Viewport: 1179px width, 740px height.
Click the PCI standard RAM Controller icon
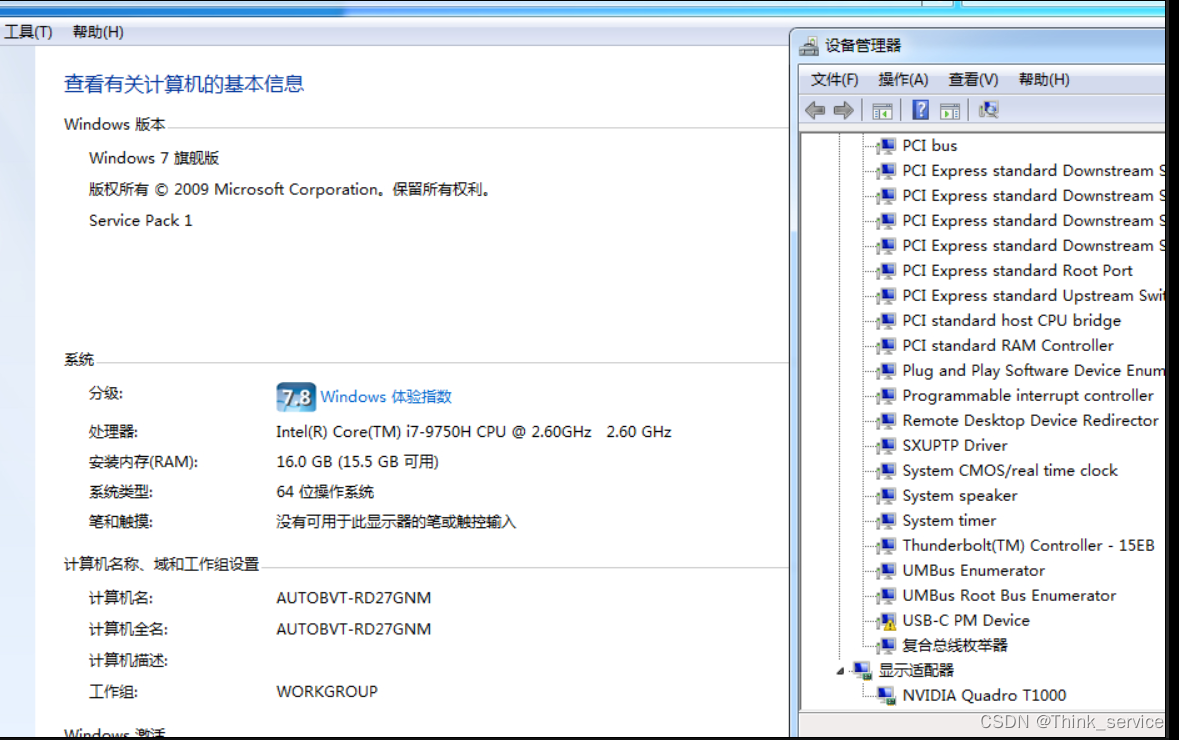coord(887,345)
